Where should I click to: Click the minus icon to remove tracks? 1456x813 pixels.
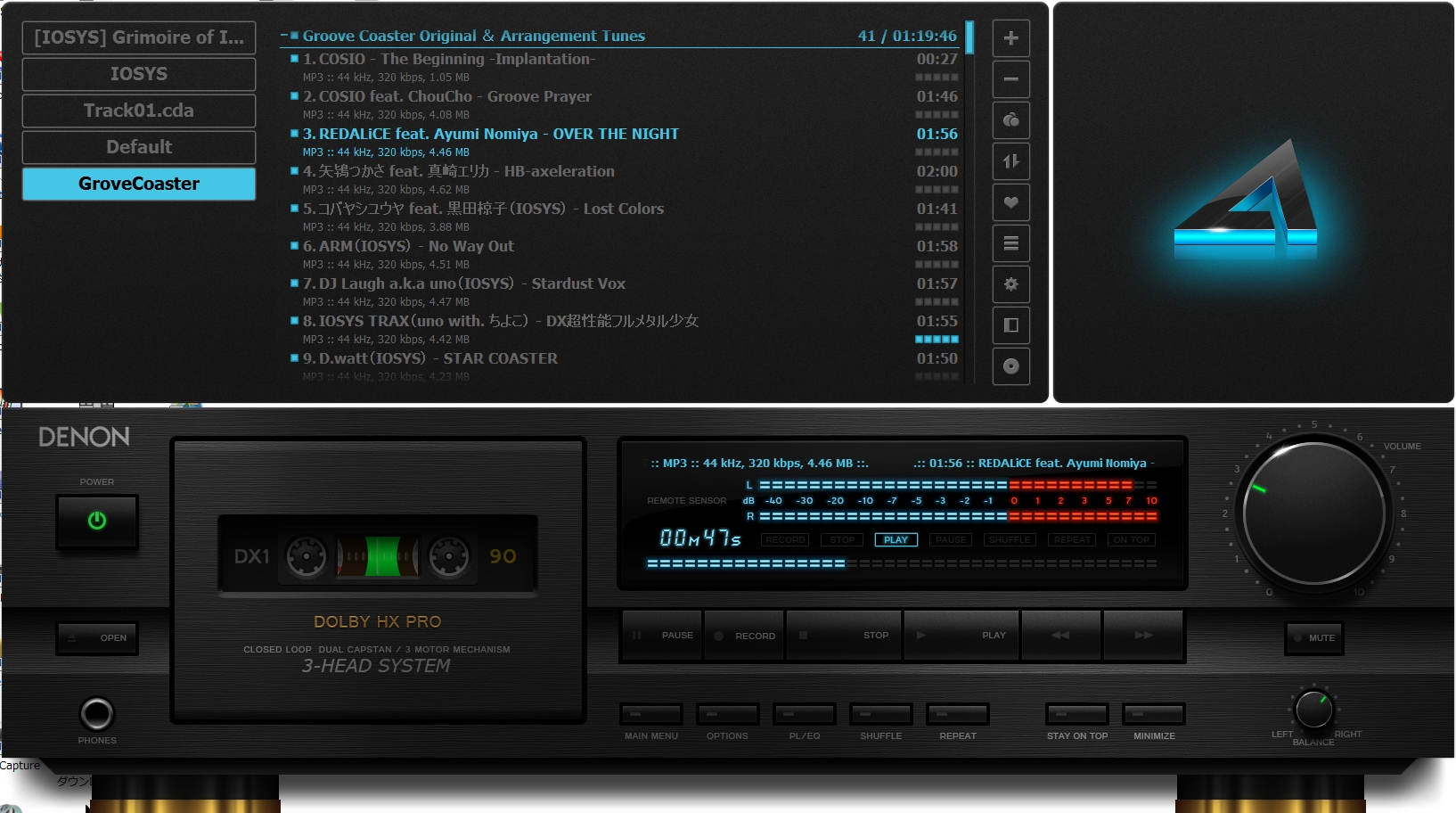[1011, 79]
